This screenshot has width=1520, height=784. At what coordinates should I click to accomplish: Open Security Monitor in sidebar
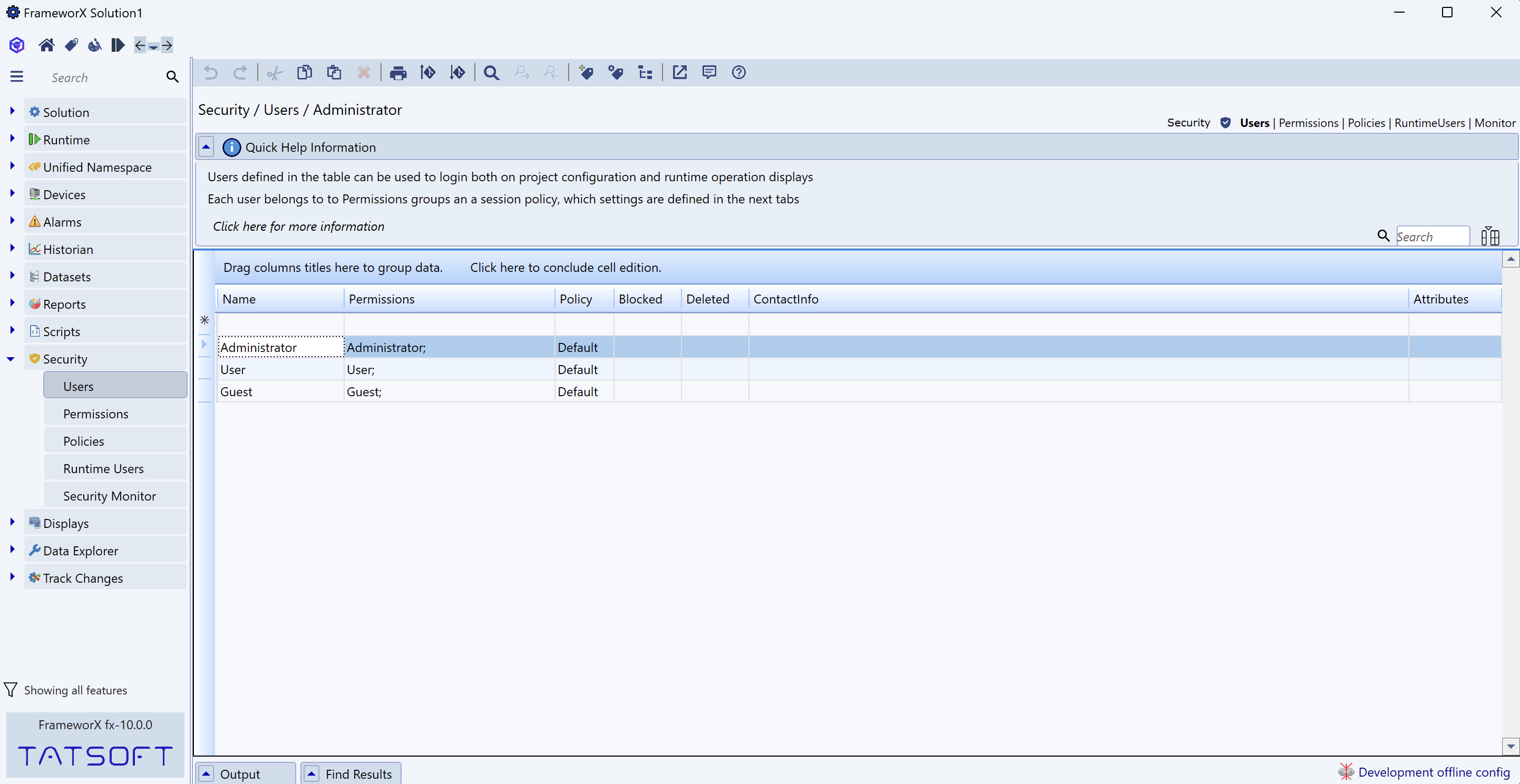pos(115,496)
